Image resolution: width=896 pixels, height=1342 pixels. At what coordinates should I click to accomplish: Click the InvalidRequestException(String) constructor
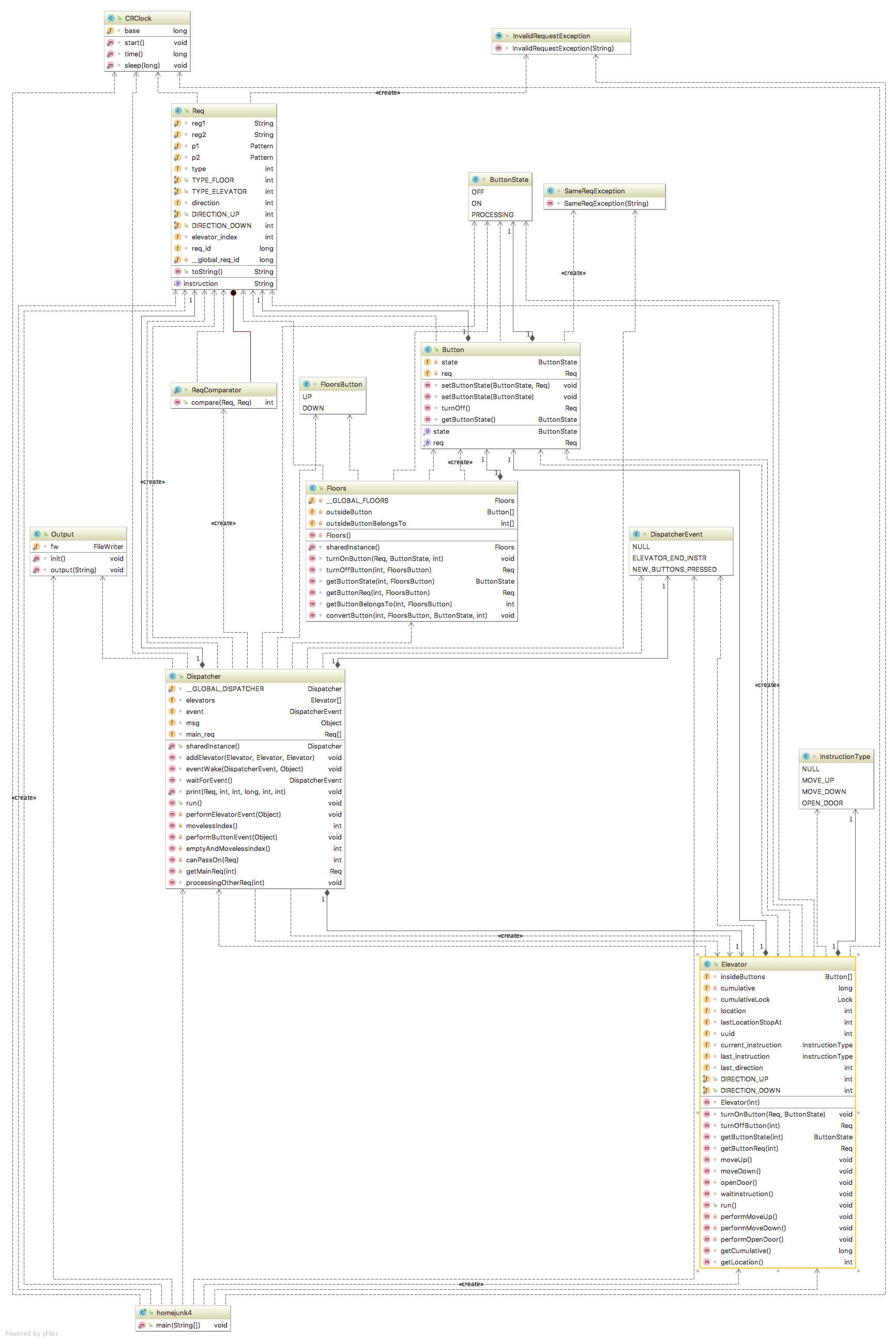561,49
